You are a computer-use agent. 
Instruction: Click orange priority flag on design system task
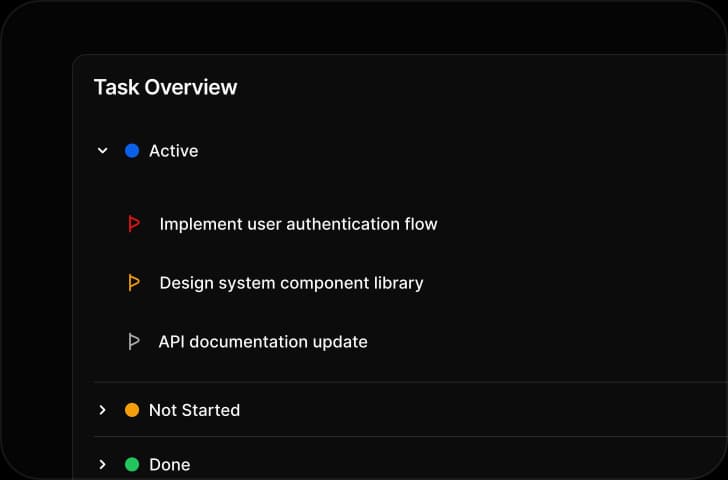(x=134, y=283)
